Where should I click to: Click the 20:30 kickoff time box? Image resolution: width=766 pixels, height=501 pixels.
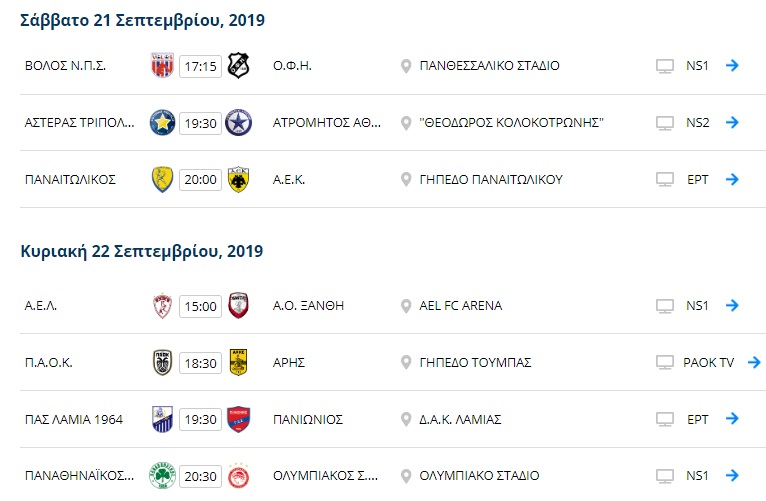point(200,476)
